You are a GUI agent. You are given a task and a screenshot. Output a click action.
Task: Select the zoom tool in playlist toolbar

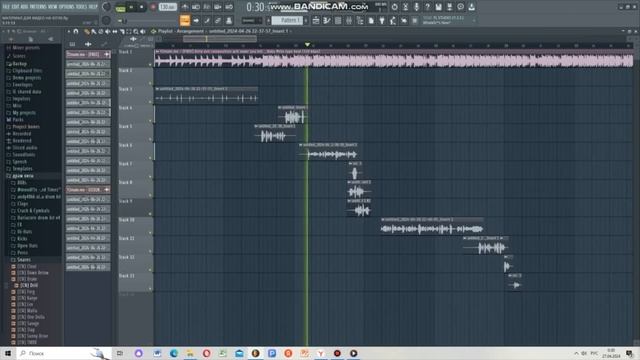[136, 31]
